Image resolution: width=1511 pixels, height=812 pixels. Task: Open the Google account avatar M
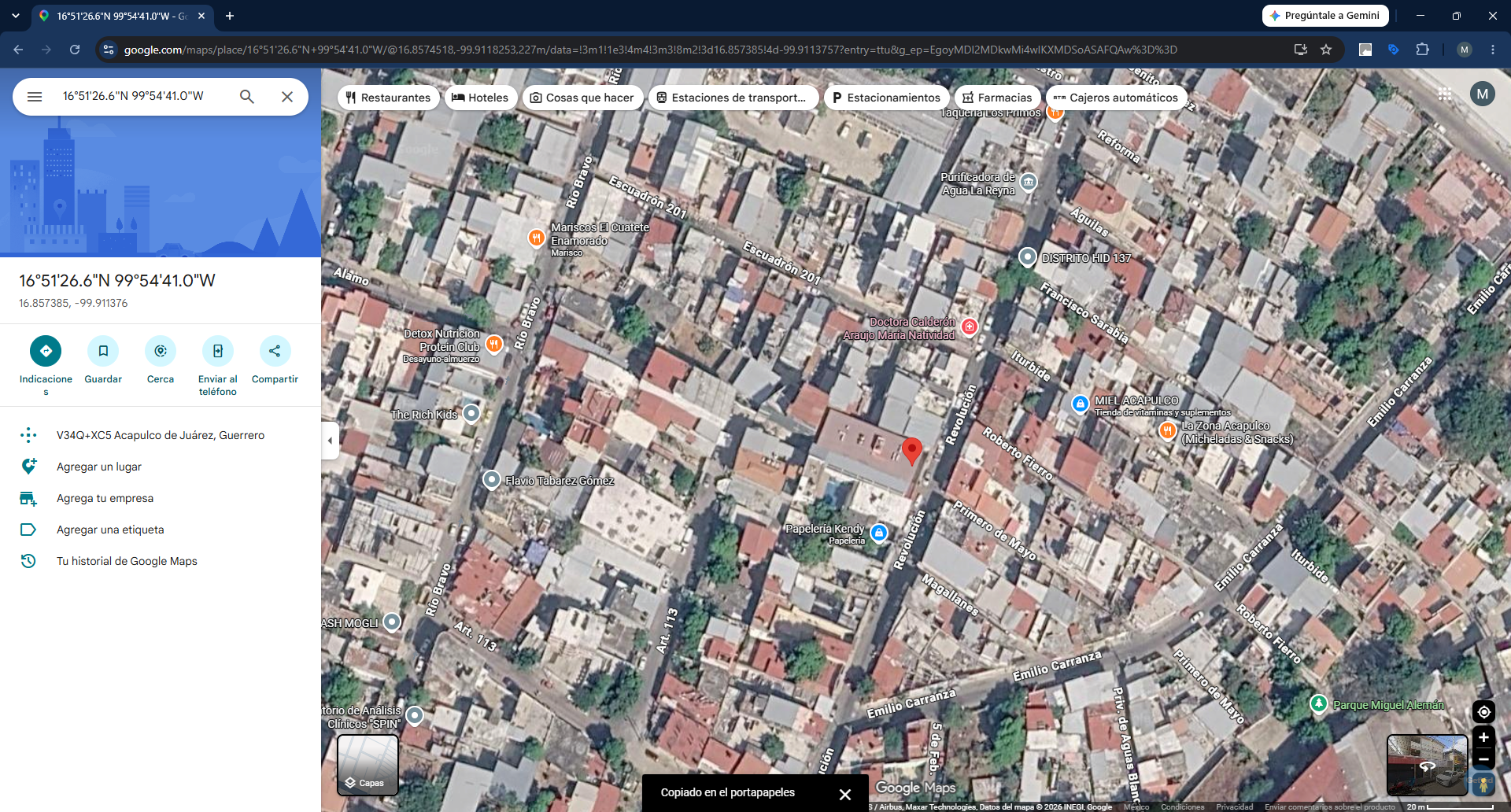[x=1483, y=94]
